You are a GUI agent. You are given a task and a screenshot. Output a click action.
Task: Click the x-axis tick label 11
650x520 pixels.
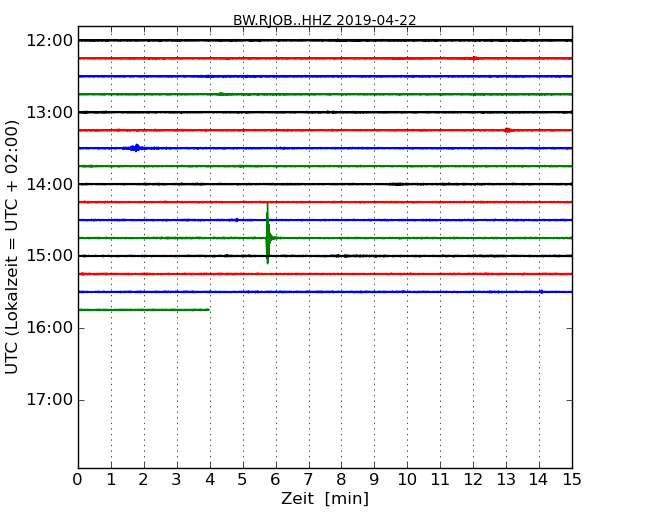click(x=440, y=480)
